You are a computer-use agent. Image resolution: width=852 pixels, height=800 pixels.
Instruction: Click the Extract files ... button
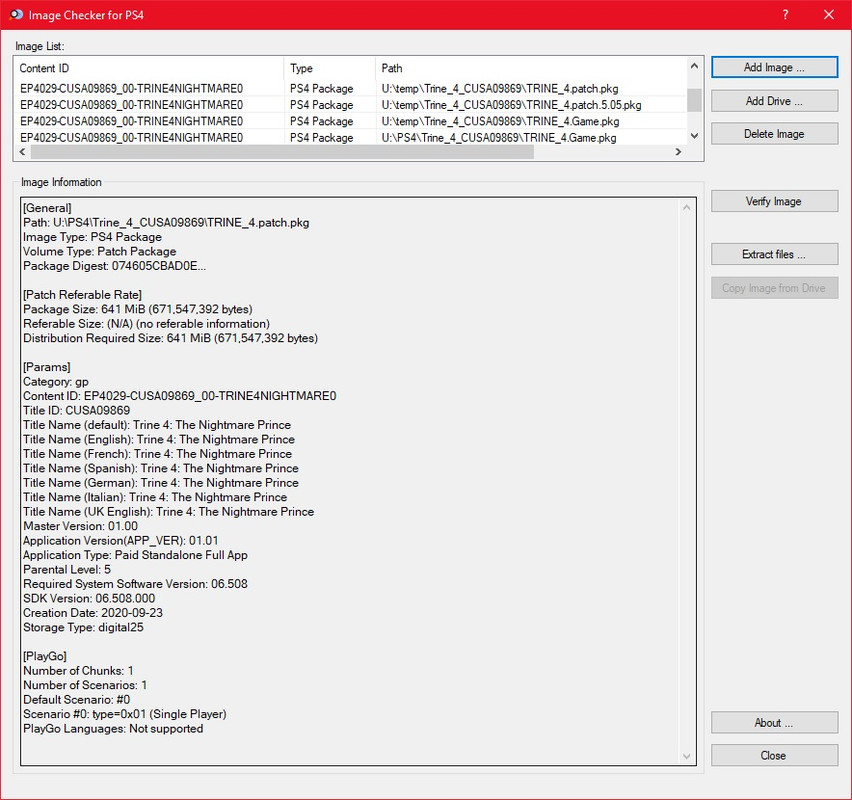774,254
